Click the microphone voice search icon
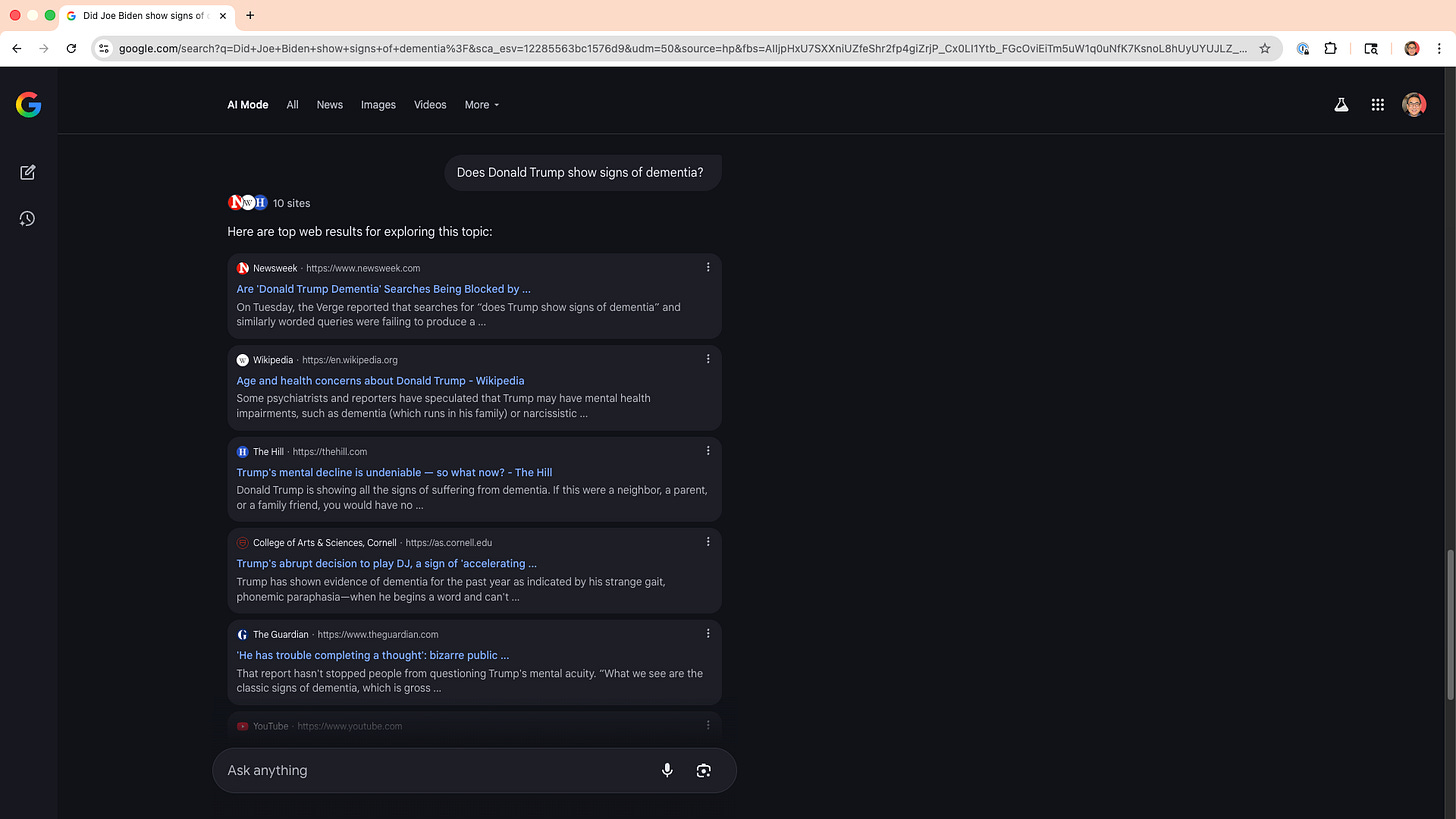 [x=667, y=770]
